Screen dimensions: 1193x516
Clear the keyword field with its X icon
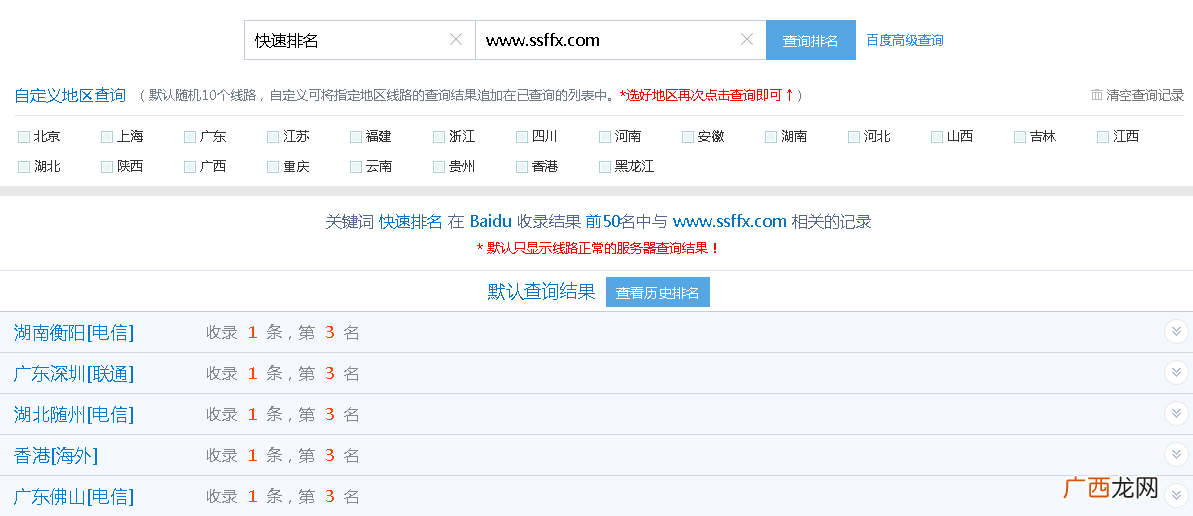(x=456, y=40)
